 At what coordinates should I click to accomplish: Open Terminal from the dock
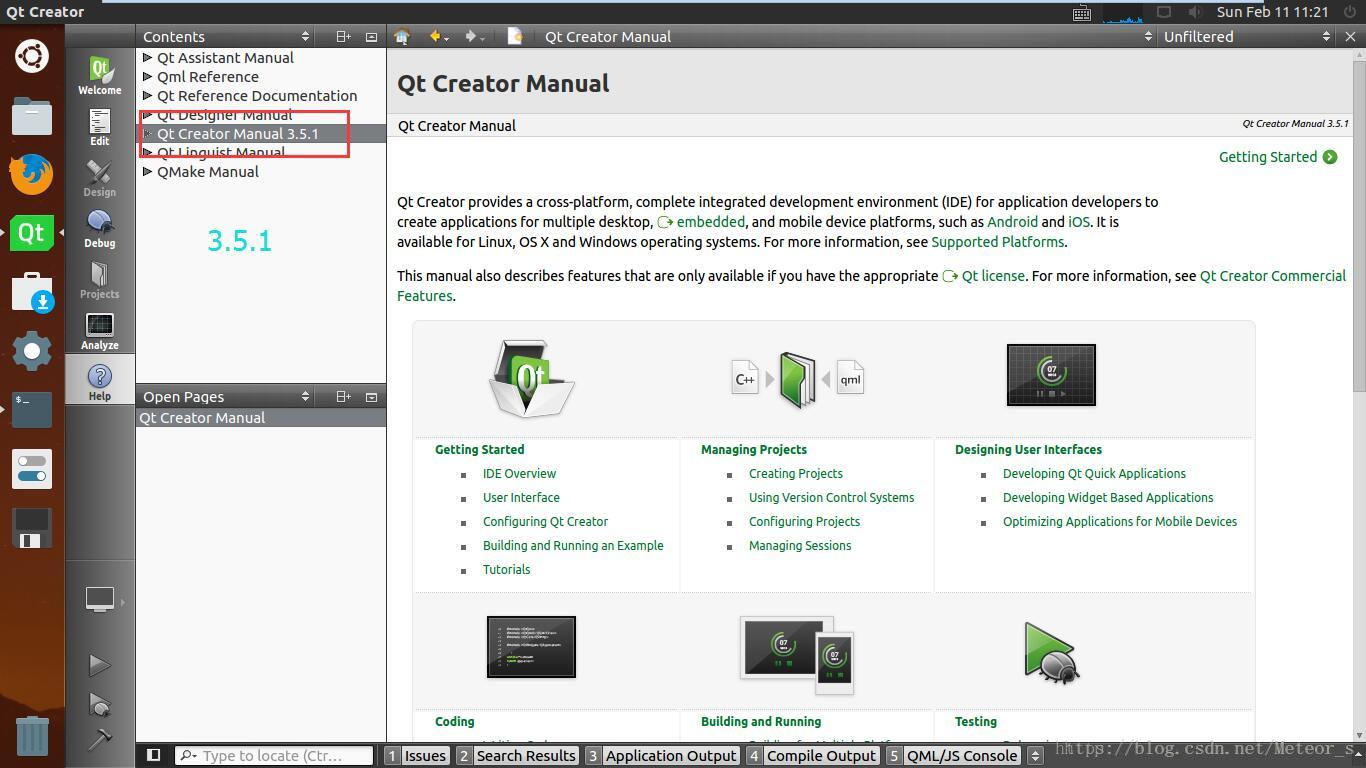tap(32, 409)
